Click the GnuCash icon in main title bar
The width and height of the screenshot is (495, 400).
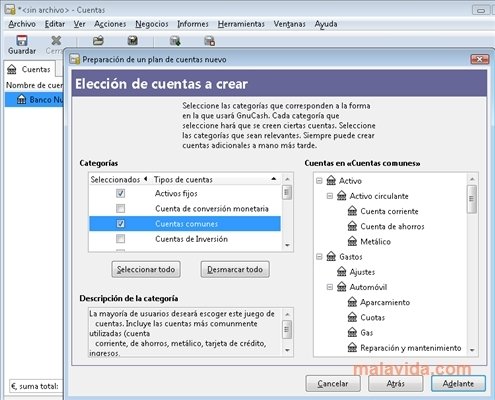click(10, 10)
